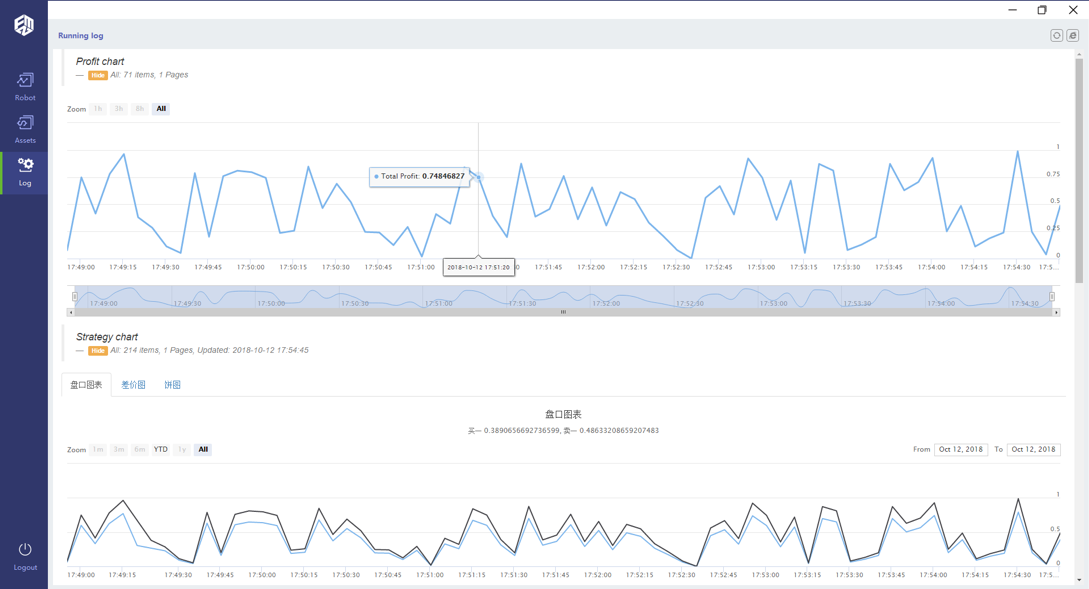Set Profit chart zoom to 8h
Screen dimensions: 1089x589
coord(140,109)
